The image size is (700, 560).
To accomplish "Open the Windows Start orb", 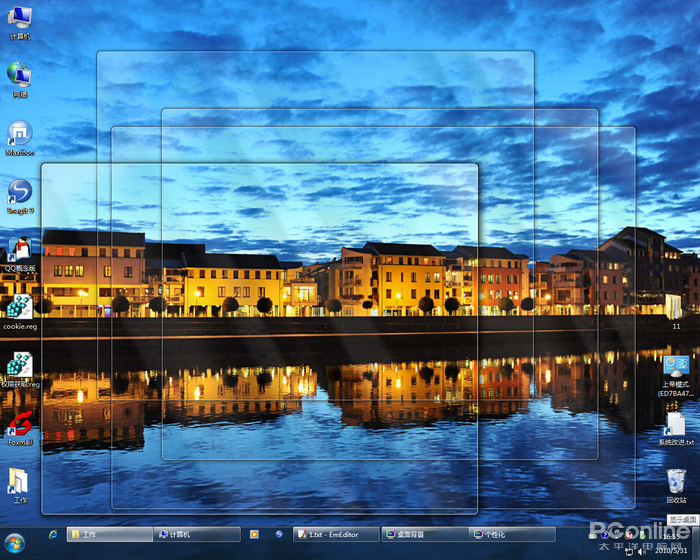I will tap(15, 543).
